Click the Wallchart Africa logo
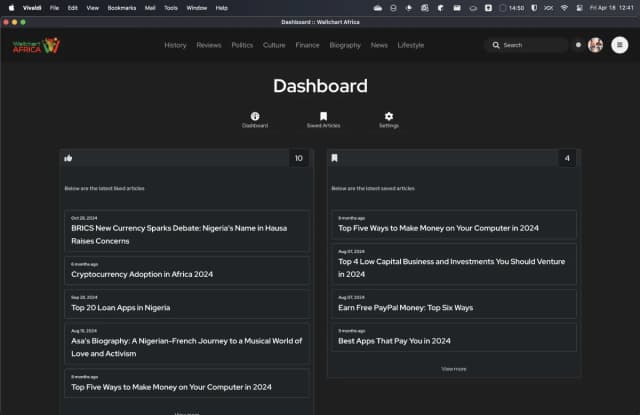Viewport: 640px width, 415px height. click(x=36, y=45)
